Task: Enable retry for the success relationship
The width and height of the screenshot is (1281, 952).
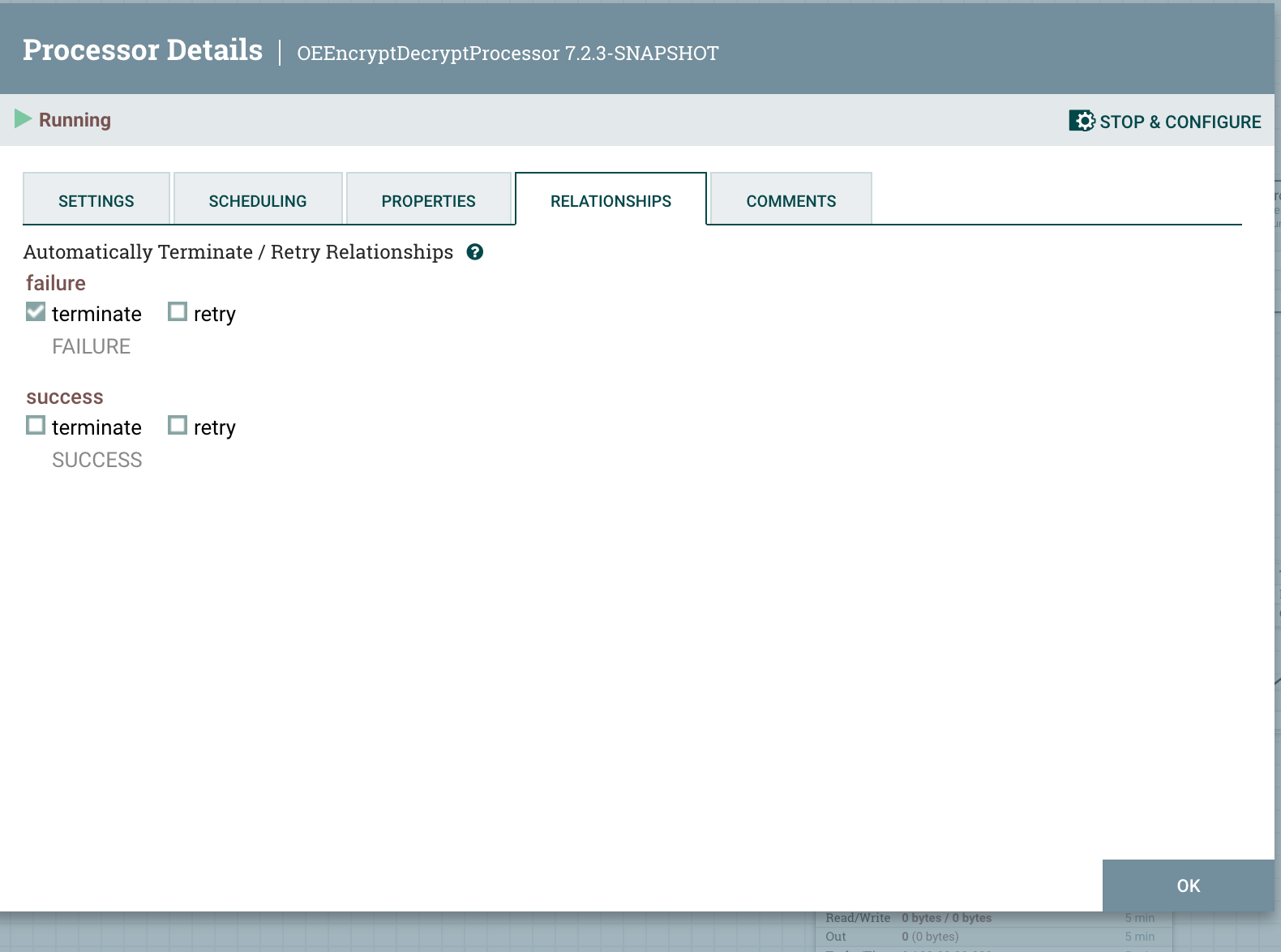Action: (178, 426)
